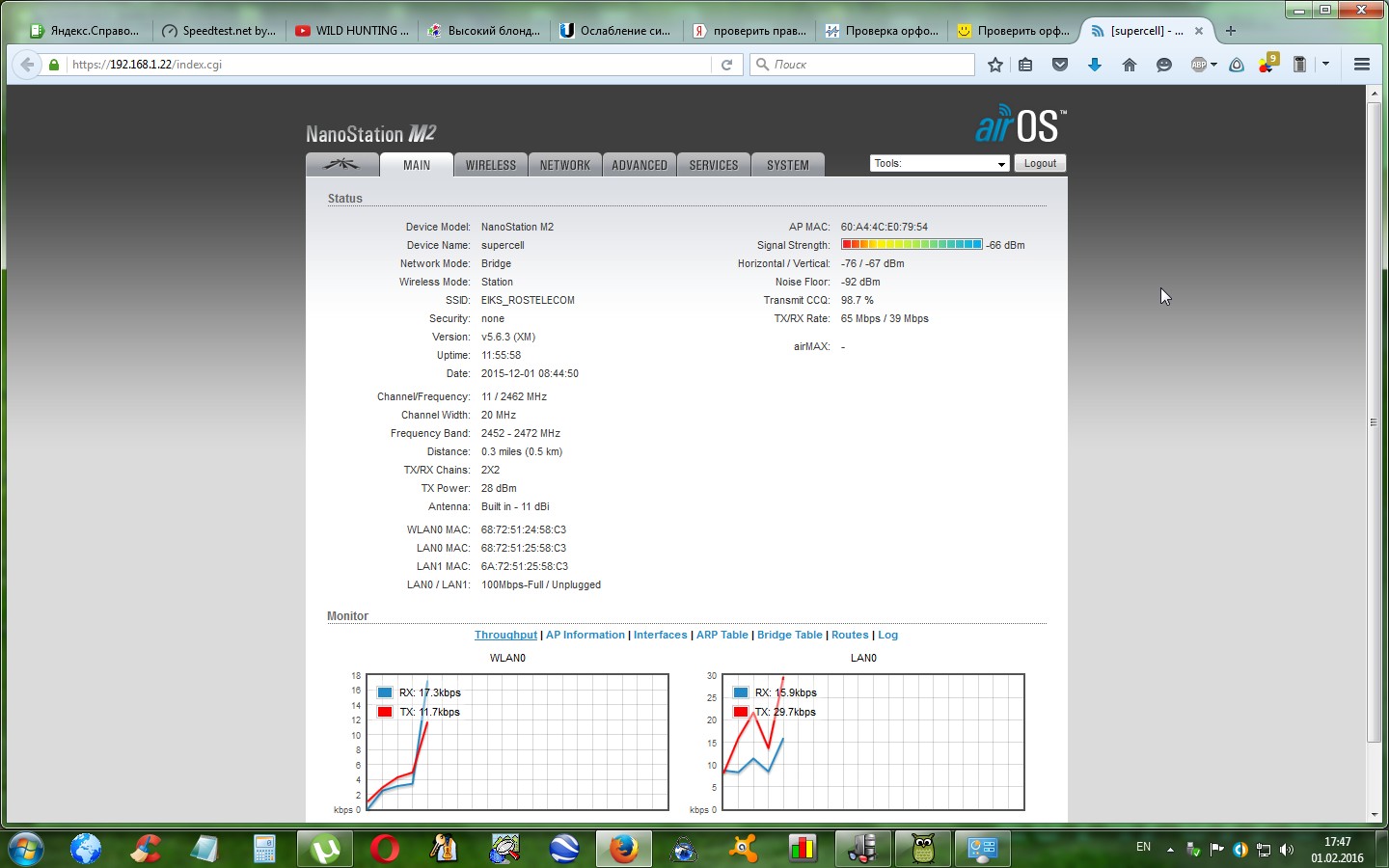The image size is (1389, 868).
Task: Open the AP Information link
Action: point(586,635)
